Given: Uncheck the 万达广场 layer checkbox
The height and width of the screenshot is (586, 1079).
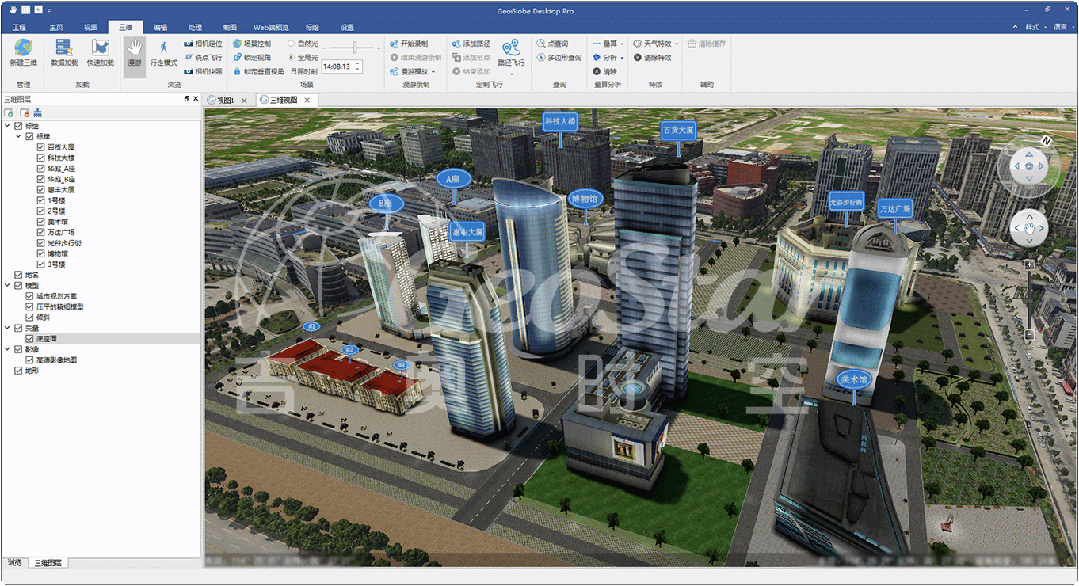Looking at the screenshot, I should pyautogui.click(x=41, y=232).
